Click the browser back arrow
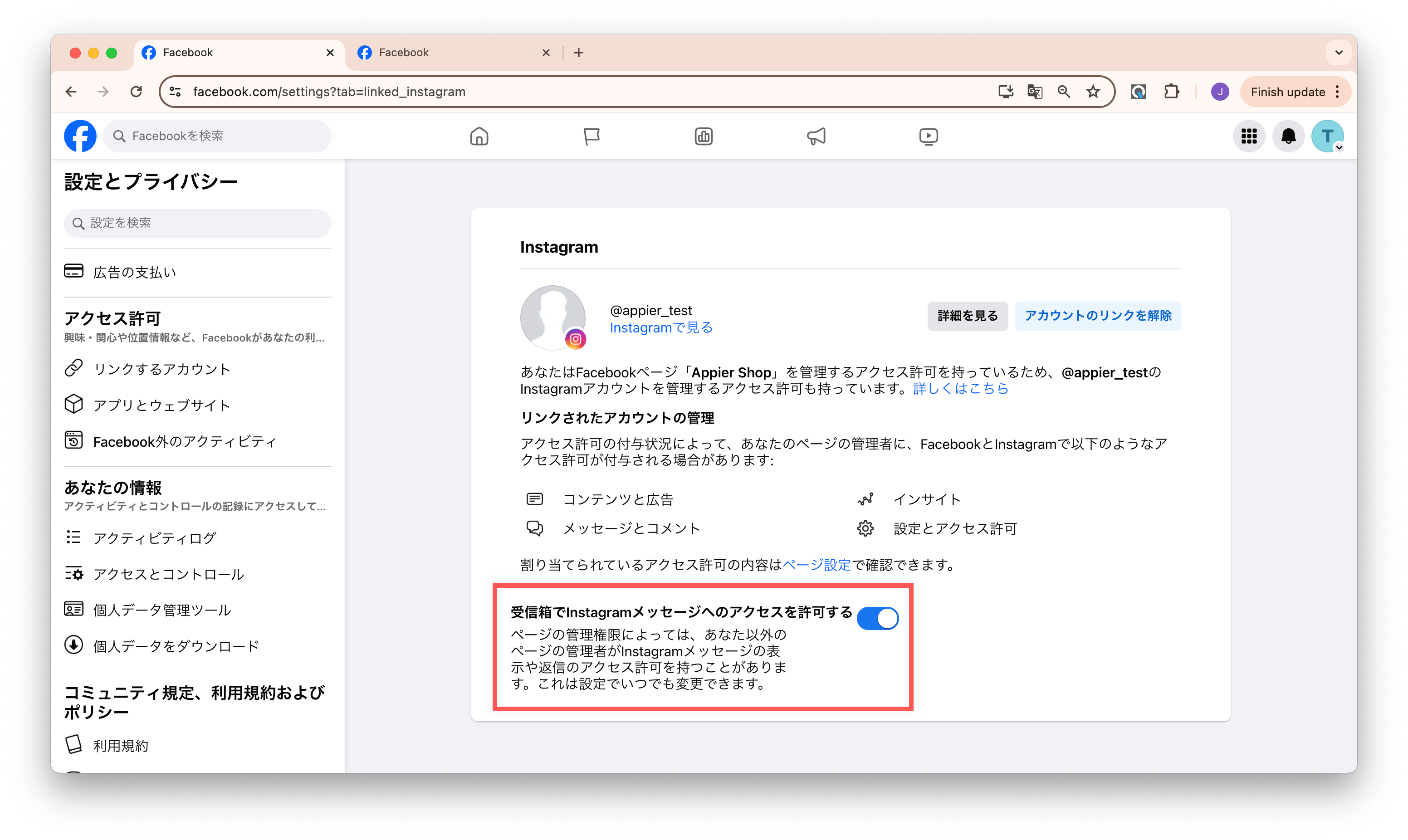Image resolution: width=1408 pixels, height=840 pixels. point(71,92)
